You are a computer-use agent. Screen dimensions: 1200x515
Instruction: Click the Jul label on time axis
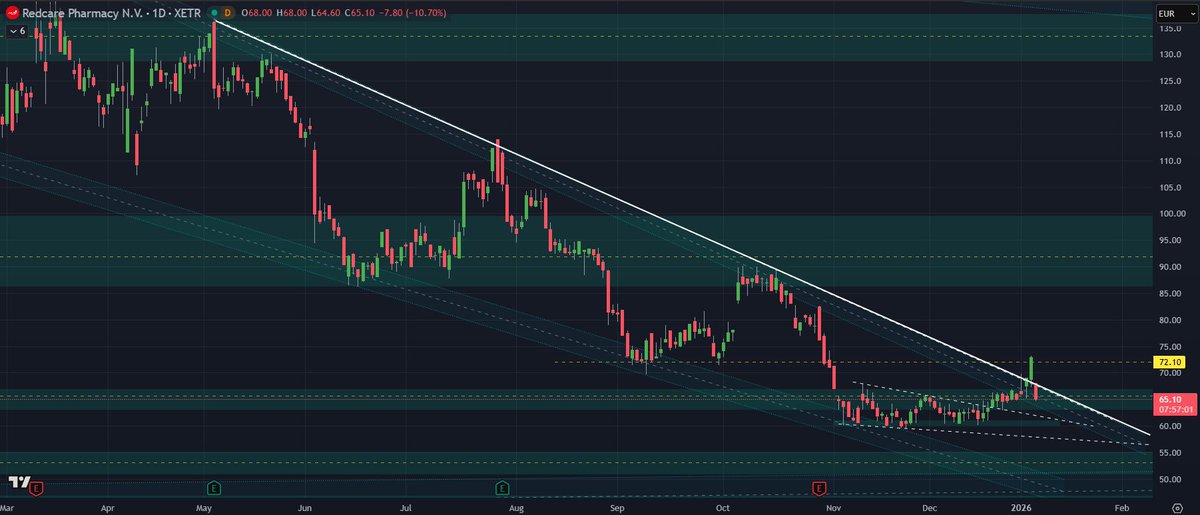[x=407, y=507]
